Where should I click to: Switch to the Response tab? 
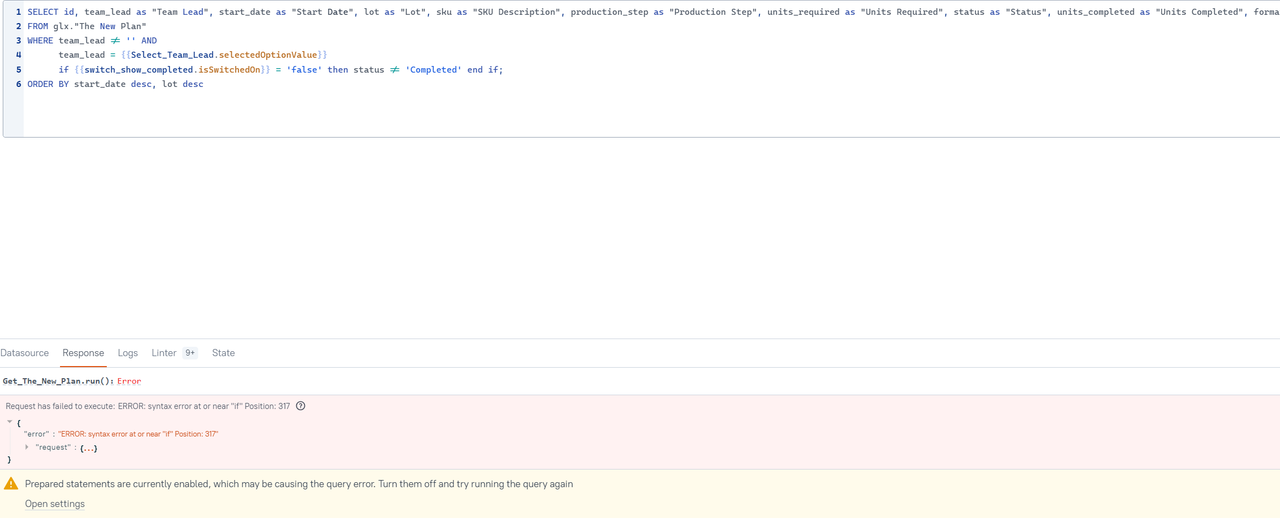(x=83, y=353)
